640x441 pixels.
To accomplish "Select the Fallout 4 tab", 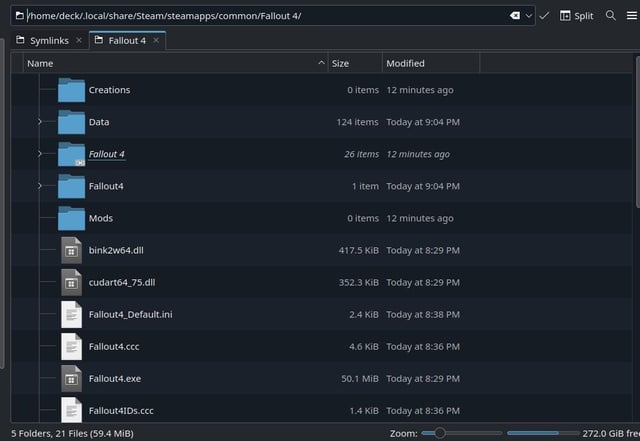I will tap(127, 40).
